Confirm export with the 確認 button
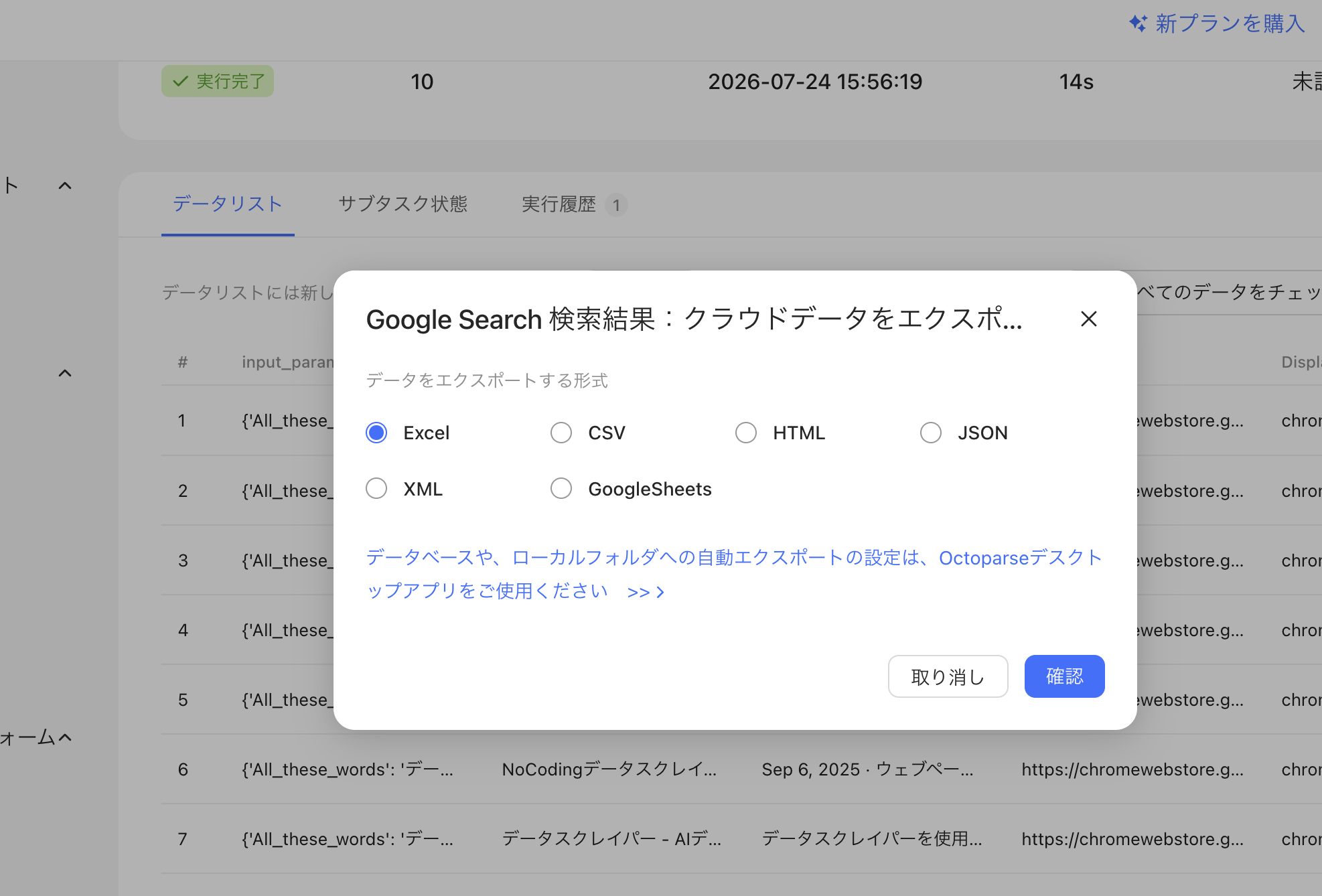This screenshot has height=896, width=1322. (x=1064, y=676)
